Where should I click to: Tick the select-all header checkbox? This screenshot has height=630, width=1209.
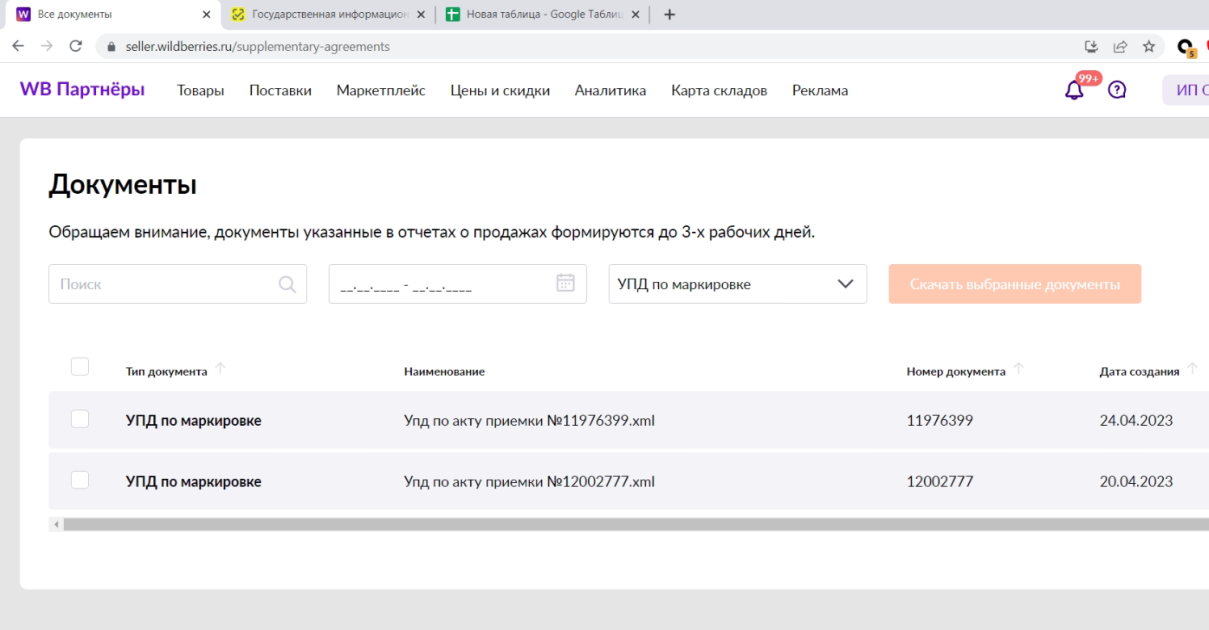pos(80,367)
